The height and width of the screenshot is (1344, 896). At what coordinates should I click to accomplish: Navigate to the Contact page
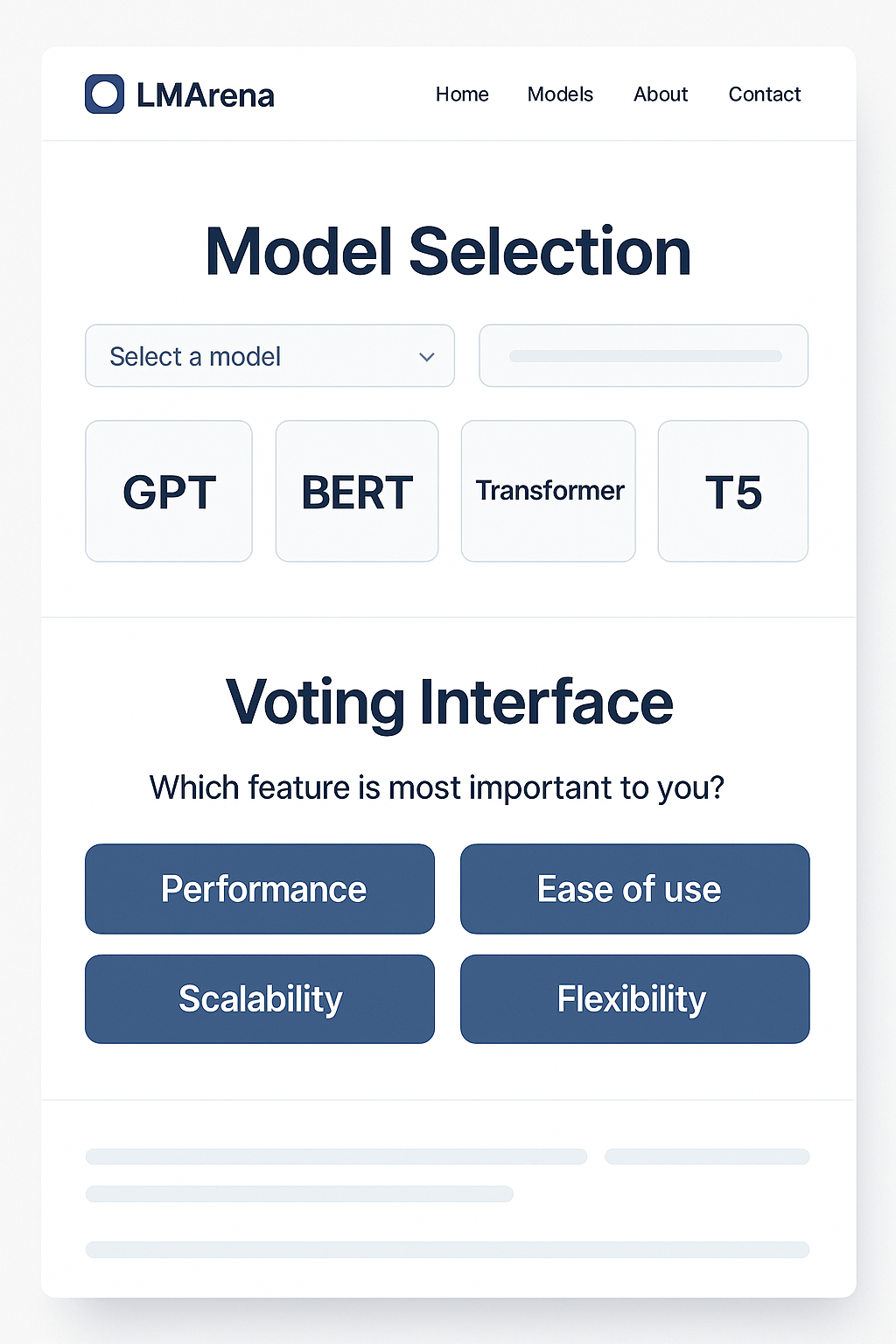(x=765, y=94)
